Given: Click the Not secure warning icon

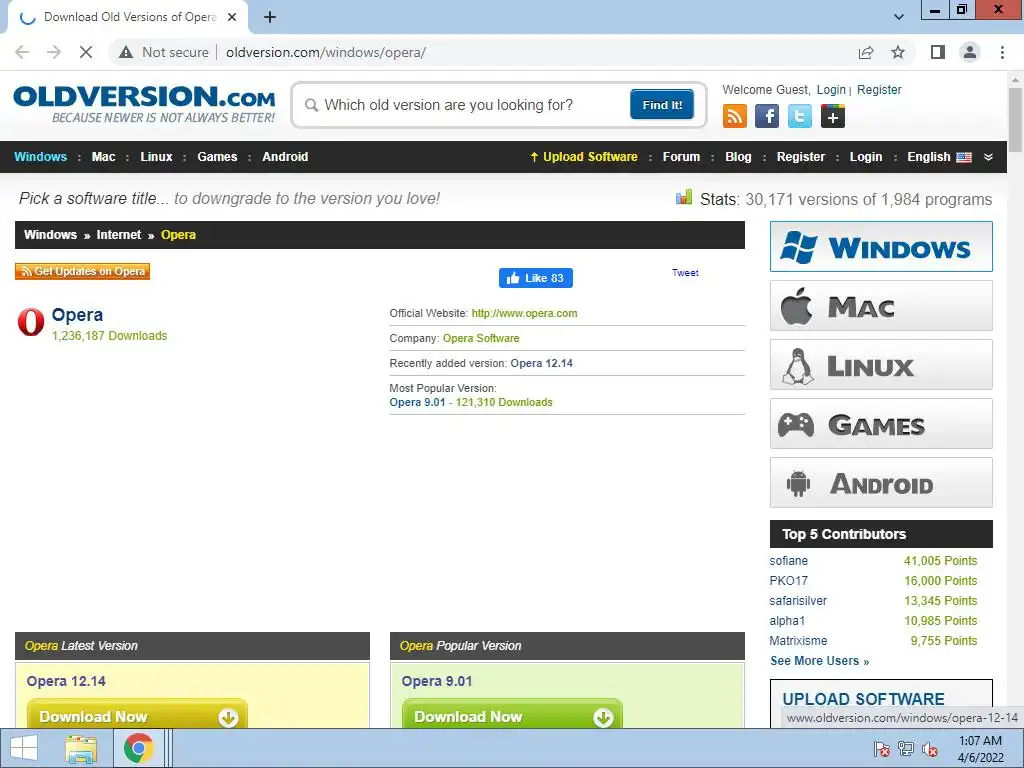Looking at the screenshot, I should (x=126, y=52).
